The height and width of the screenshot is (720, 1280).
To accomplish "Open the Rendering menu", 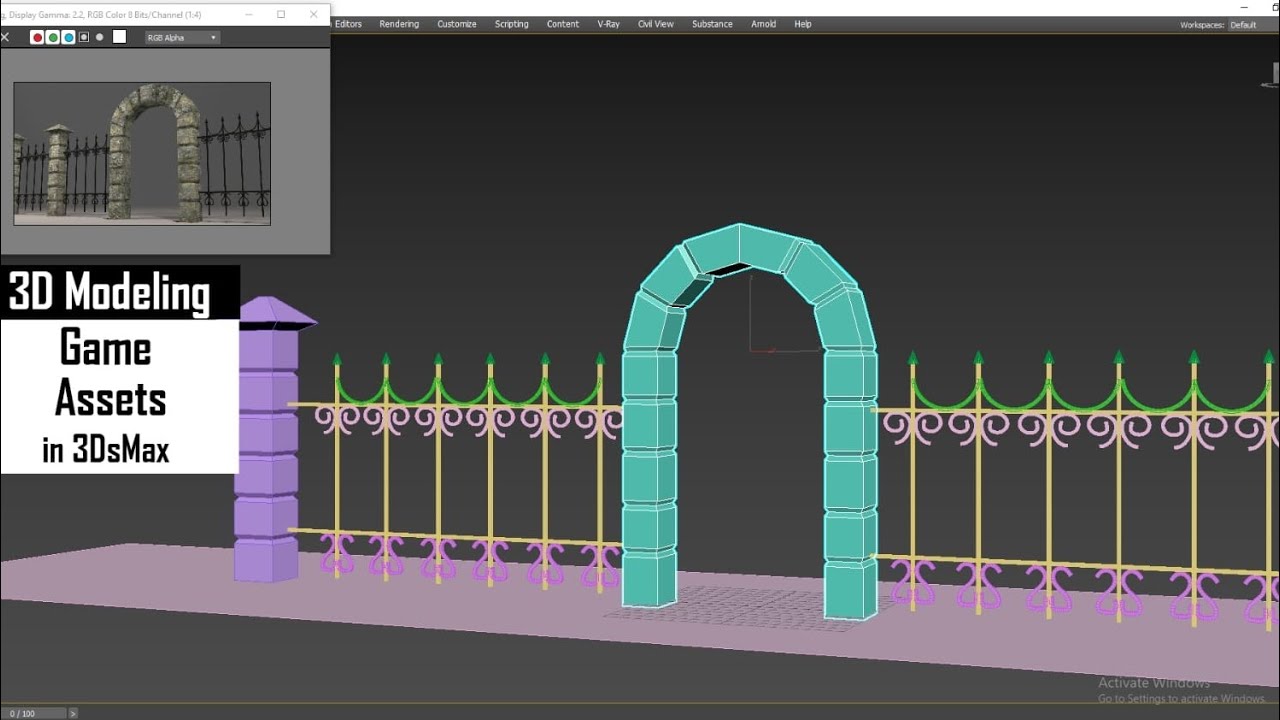I will [399, 24].
